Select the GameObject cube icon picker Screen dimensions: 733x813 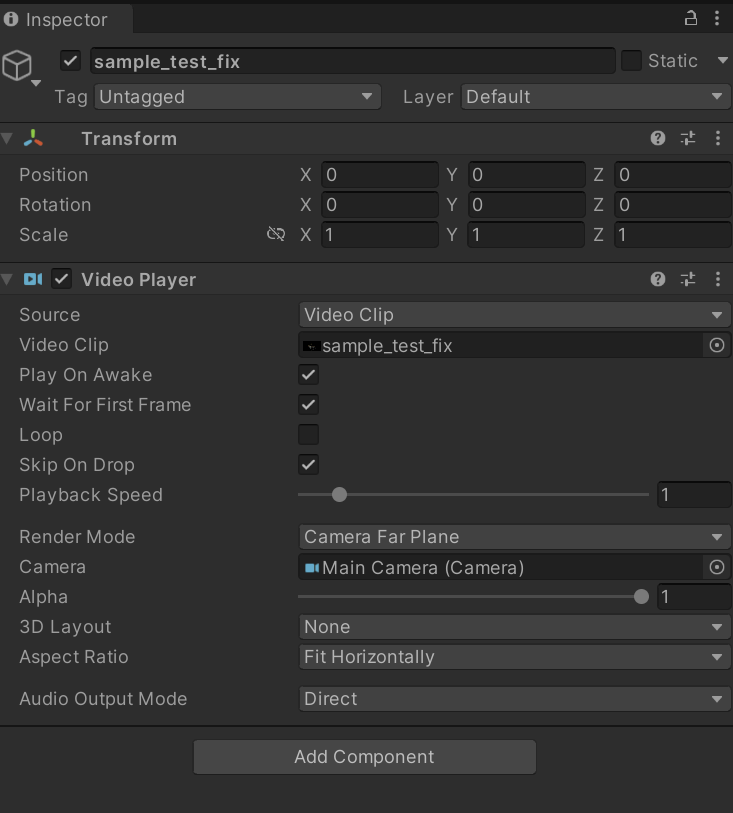point(17,65)
